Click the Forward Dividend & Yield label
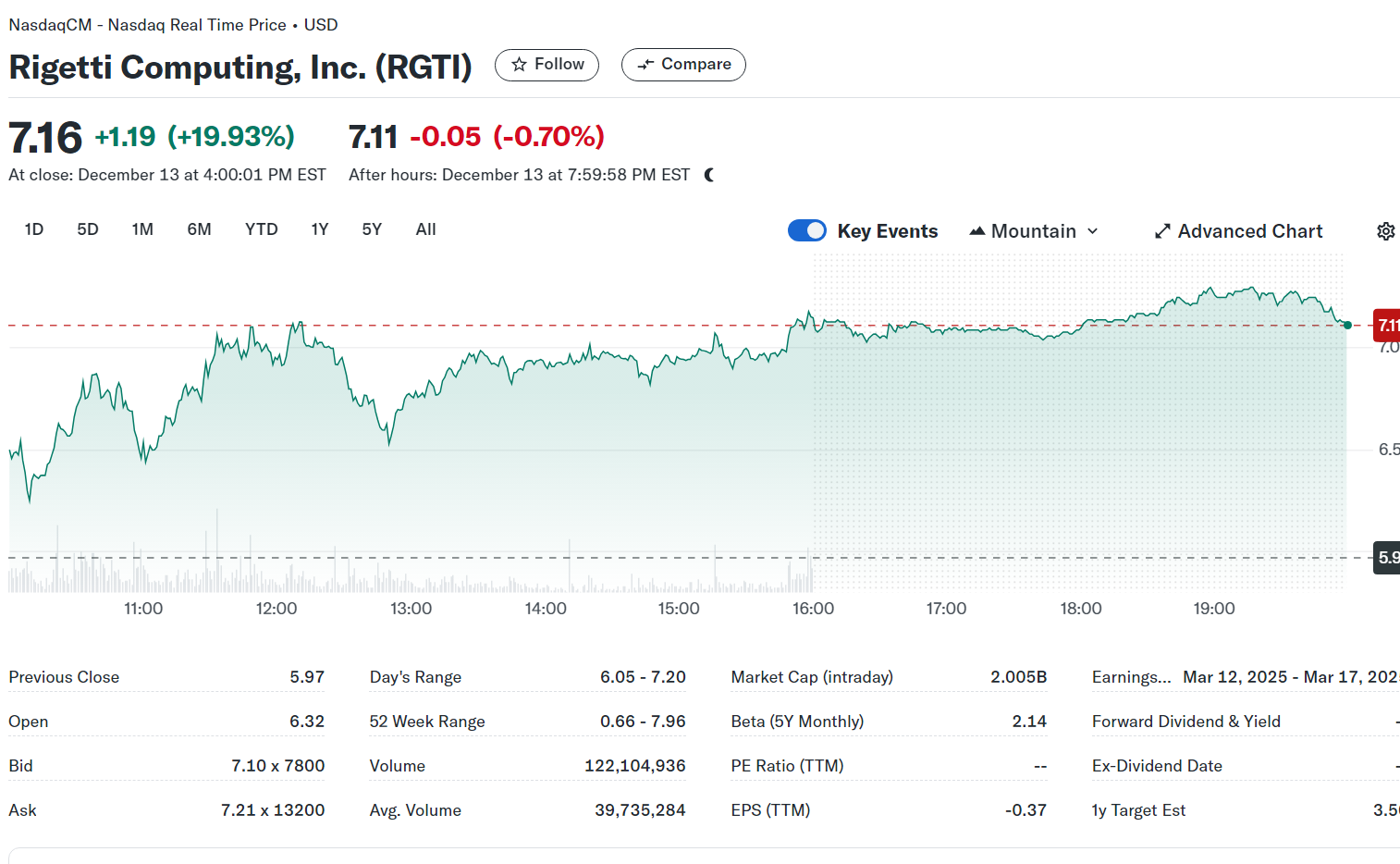The width and height of the screenshot is (1400, 864). [1186, 722]
